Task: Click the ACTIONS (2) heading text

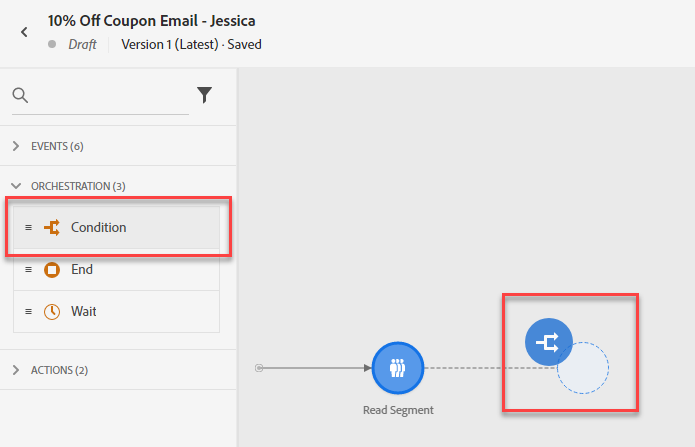Action: 59,370
